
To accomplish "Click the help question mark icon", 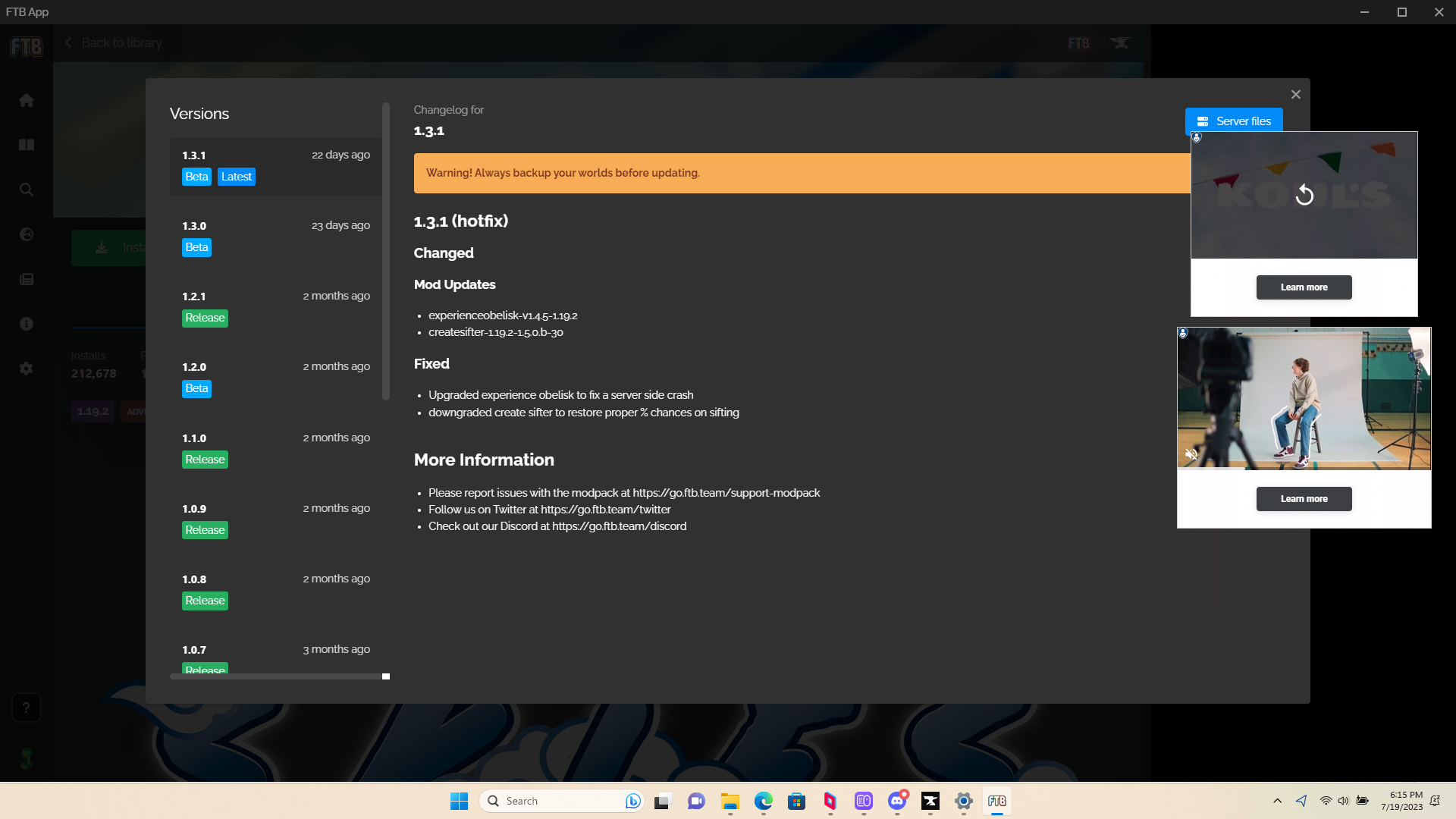I will [27, 707].
